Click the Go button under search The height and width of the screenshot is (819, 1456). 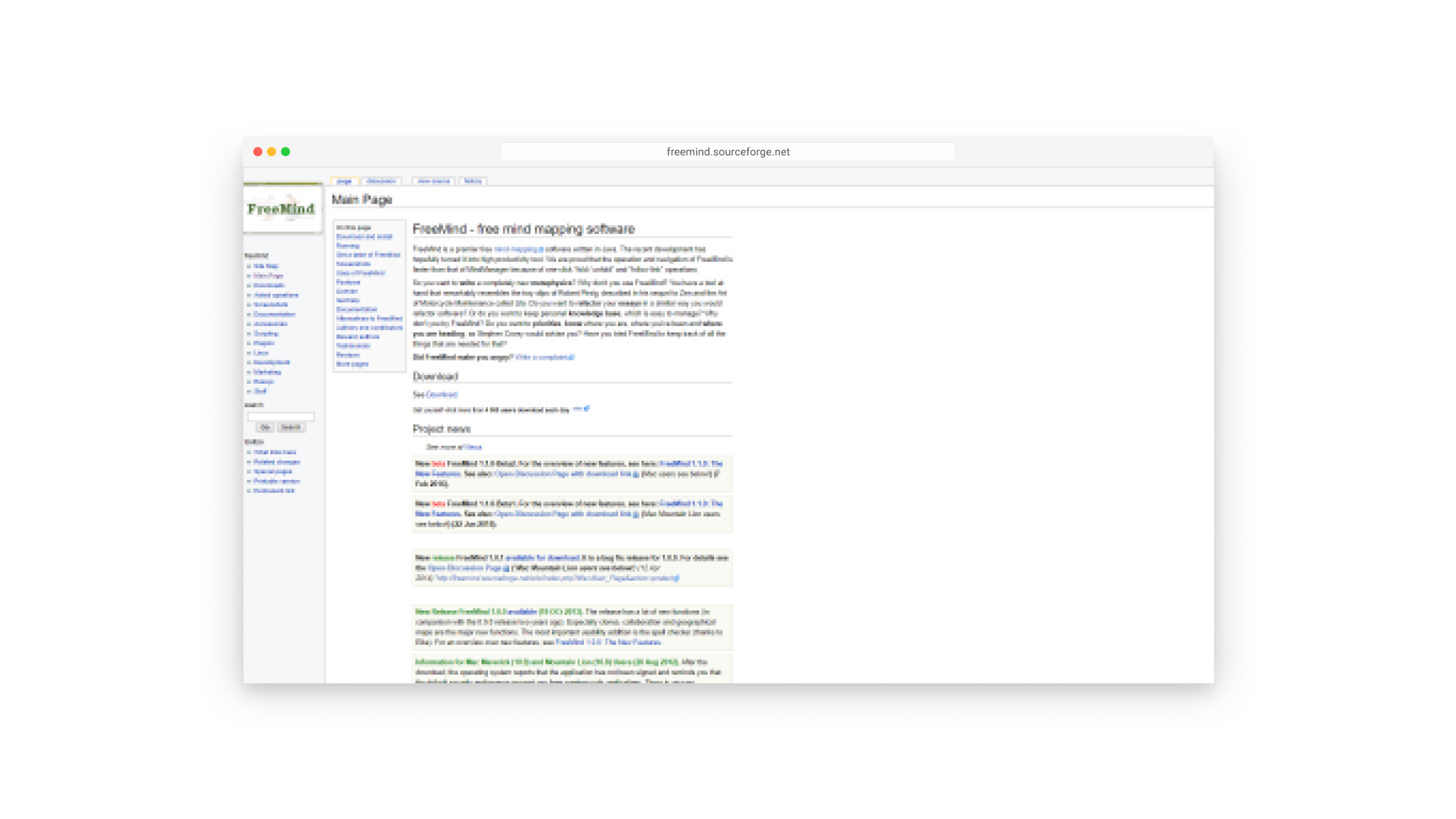click(265, 427)
